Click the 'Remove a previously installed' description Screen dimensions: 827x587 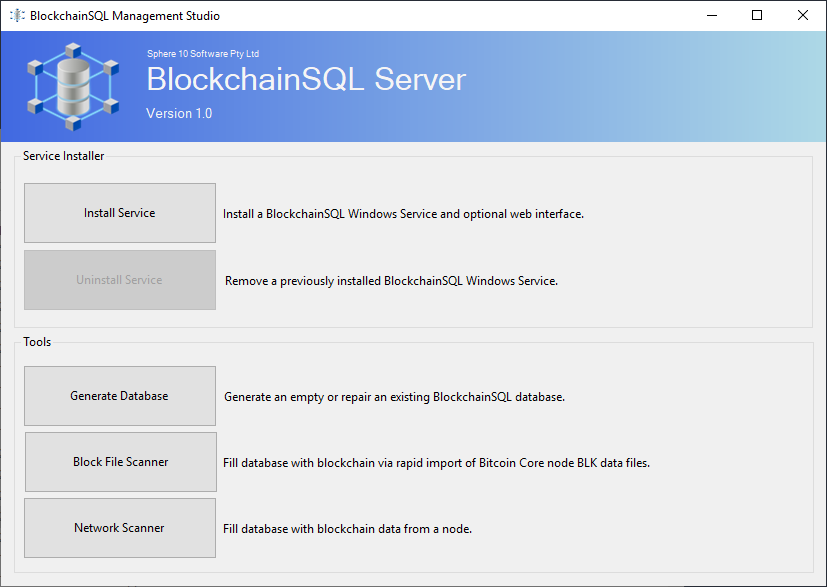pyautogui.click(x=391, y=281)
